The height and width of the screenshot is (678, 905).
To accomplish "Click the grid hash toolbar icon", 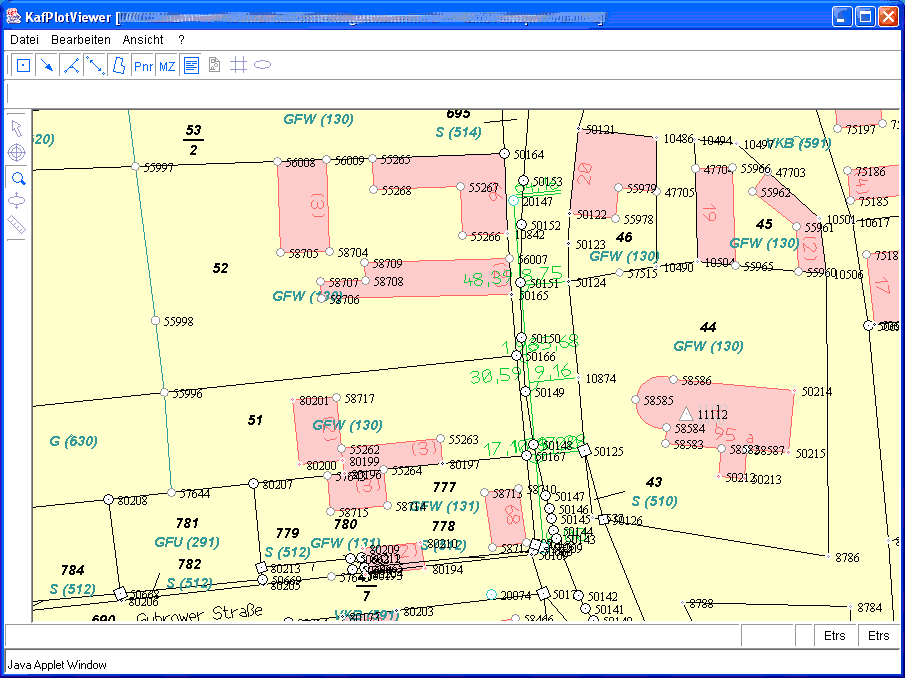I will (238, 66).
